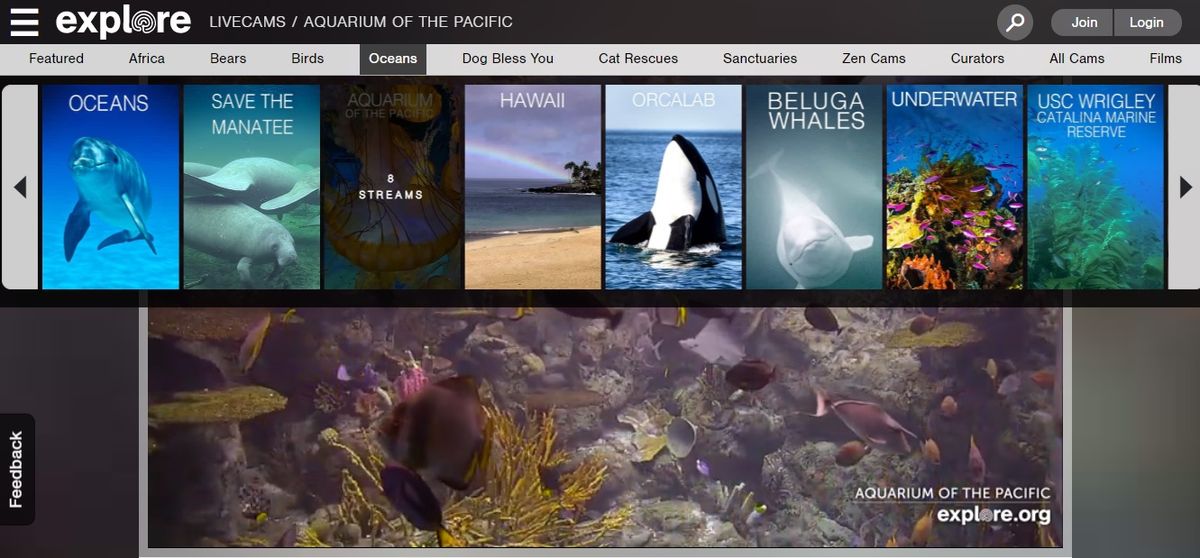Select the All Cams tab
1200x558 pixels.
[x=1077, y=58]
